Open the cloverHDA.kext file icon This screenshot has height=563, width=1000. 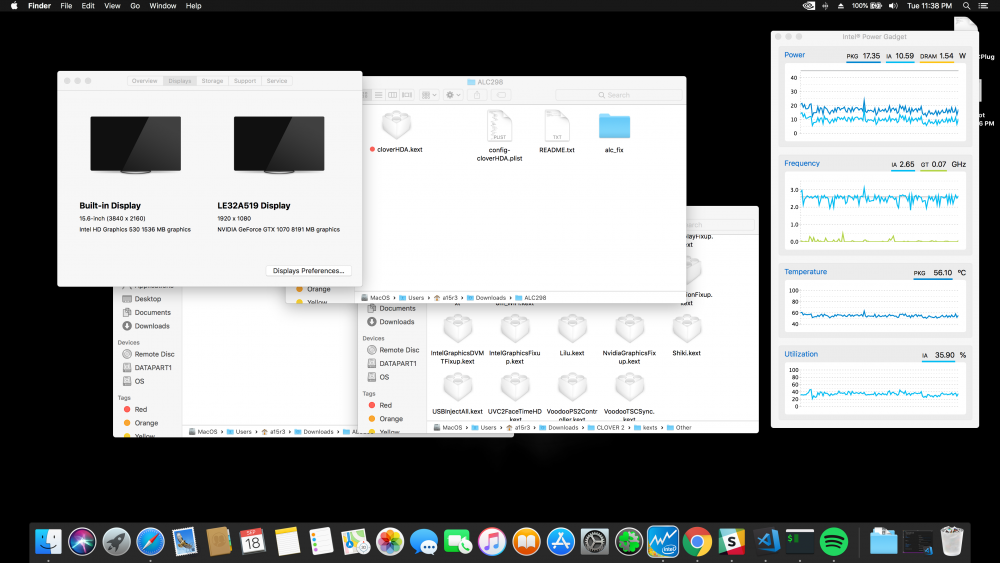[x=396, y=125]
